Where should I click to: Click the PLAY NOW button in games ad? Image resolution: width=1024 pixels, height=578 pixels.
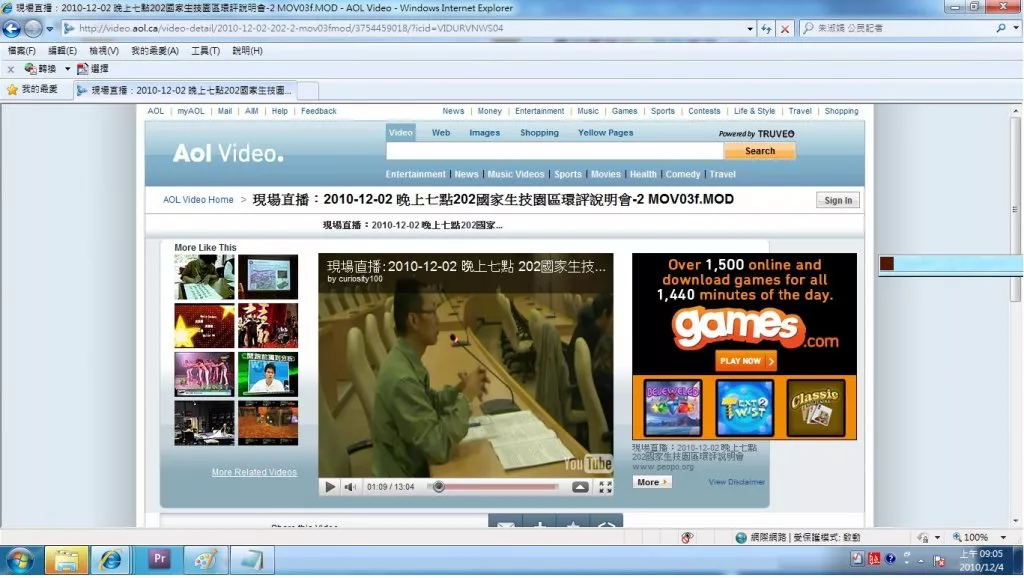[x=745, y=361]
